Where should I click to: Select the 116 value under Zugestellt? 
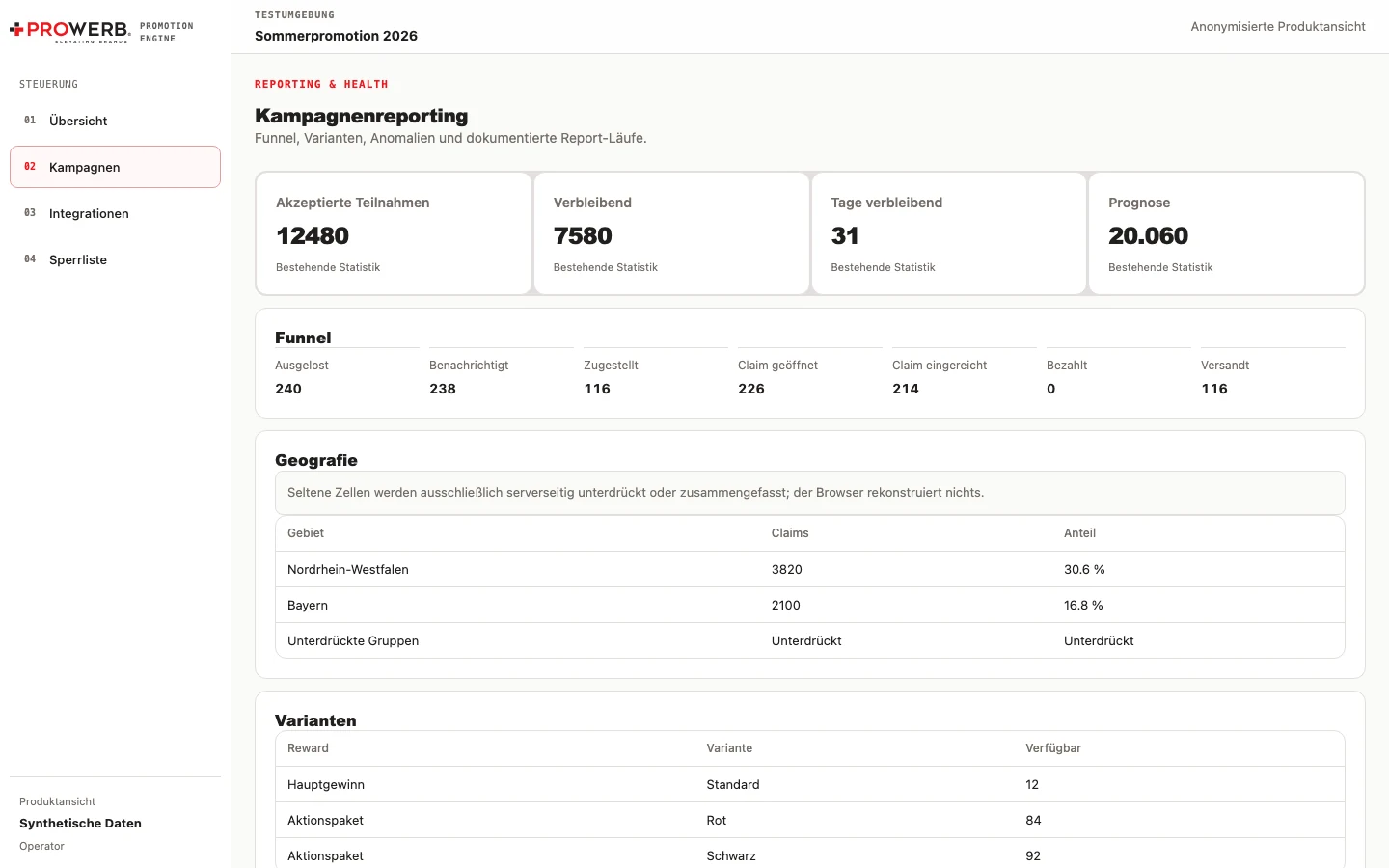597,389
